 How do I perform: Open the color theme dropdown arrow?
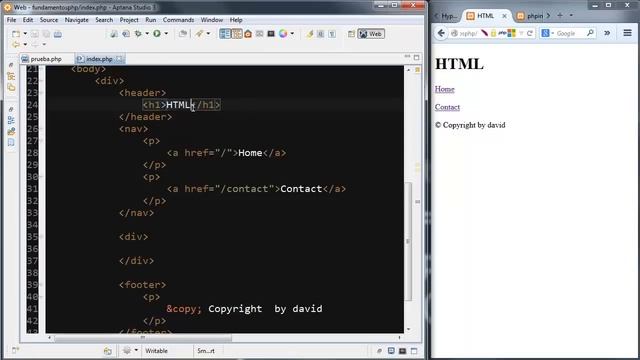292,33
